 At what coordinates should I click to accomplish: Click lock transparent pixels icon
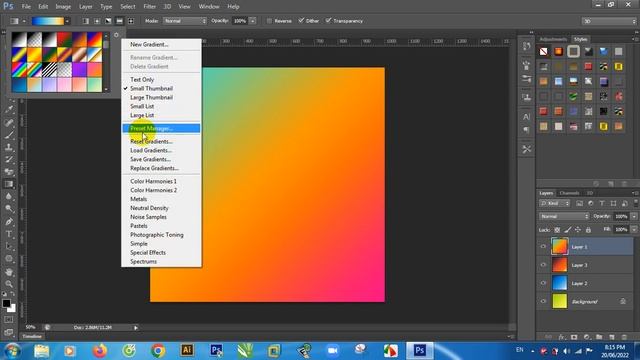click(557, 230)
